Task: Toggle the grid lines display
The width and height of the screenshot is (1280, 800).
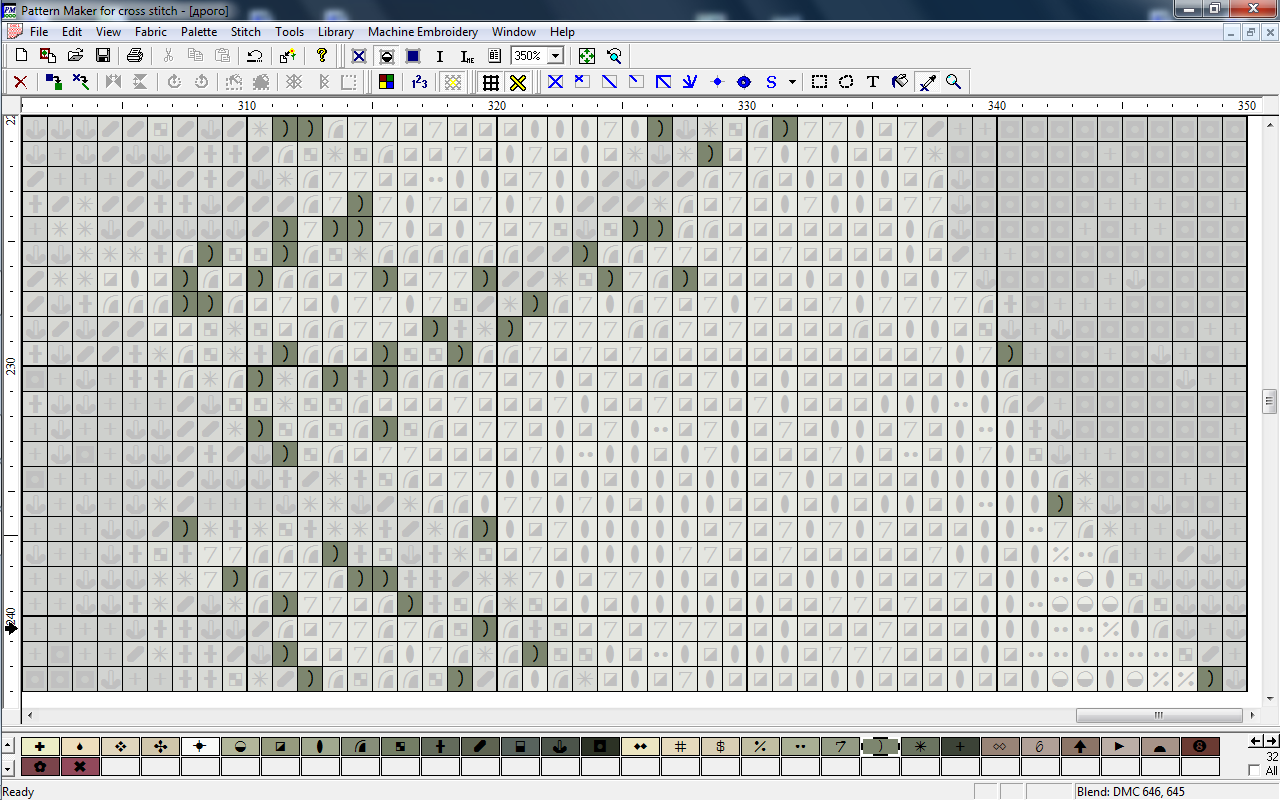Action: 490,82
